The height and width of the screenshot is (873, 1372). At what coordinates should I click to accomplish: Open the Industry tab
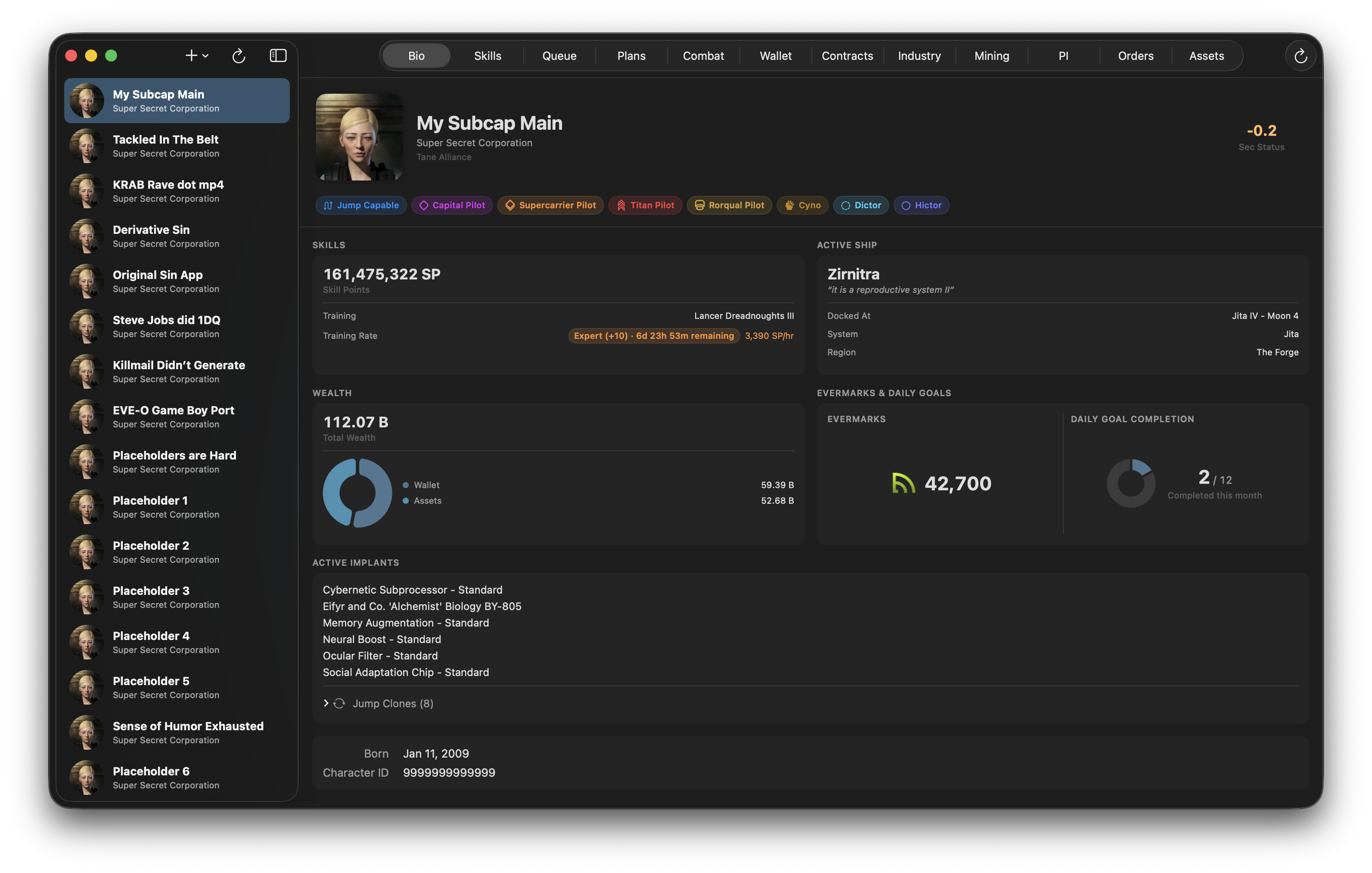tap(919, 56)
